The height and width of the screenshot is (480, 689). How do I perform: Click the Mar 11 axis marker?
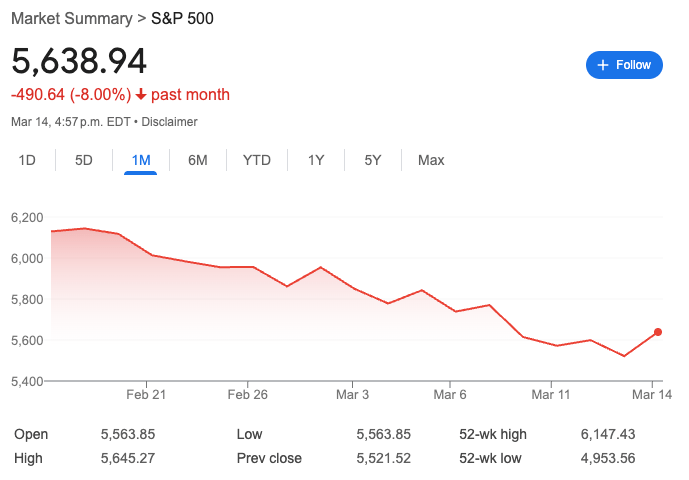(551, 394)
